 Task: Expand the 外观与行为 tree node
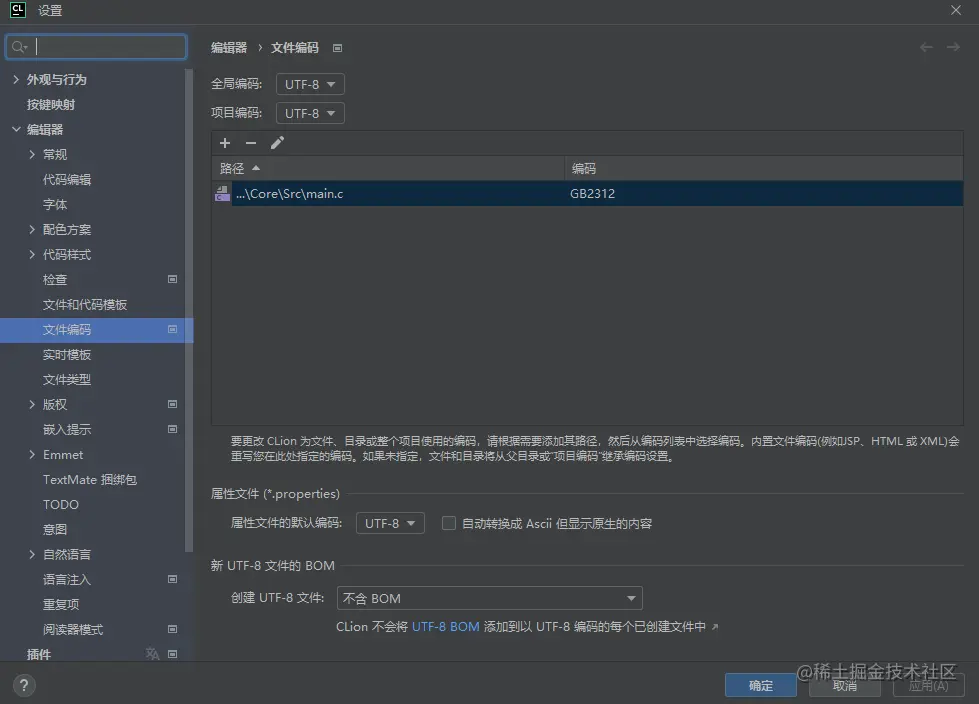click(x=16, y=79)
